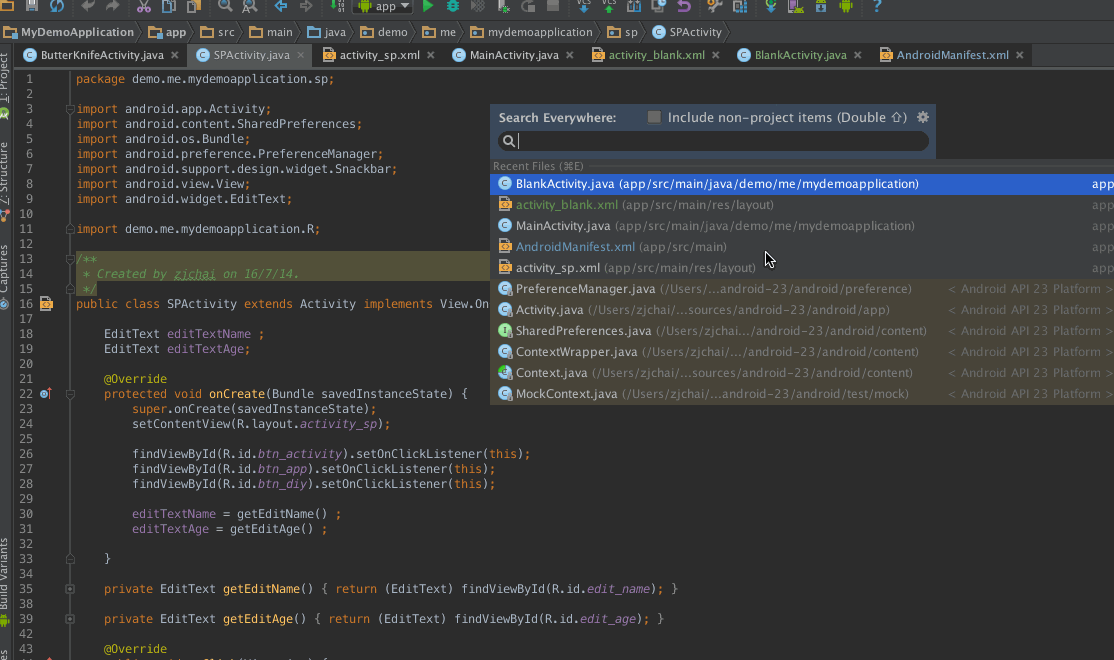The width and height of the screenshot is (1114, 660).
Task: Click the Search Everywhere input field
Action: click(713, 141)
